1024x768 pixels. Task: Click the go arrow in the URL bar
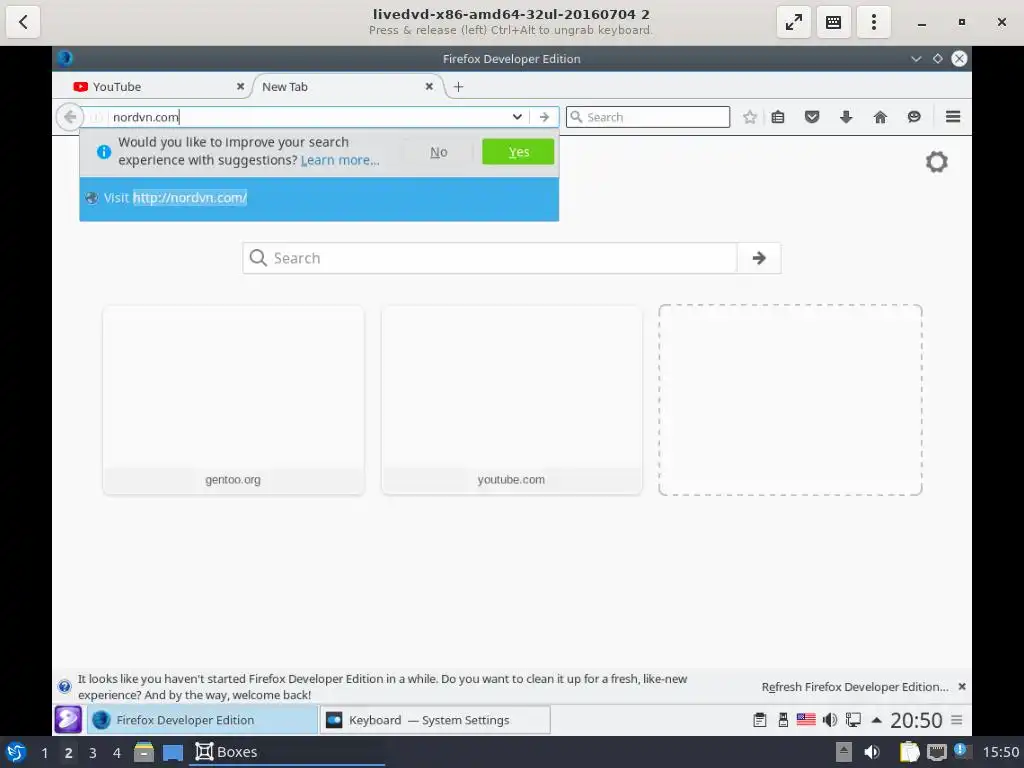tap(544, 117)
